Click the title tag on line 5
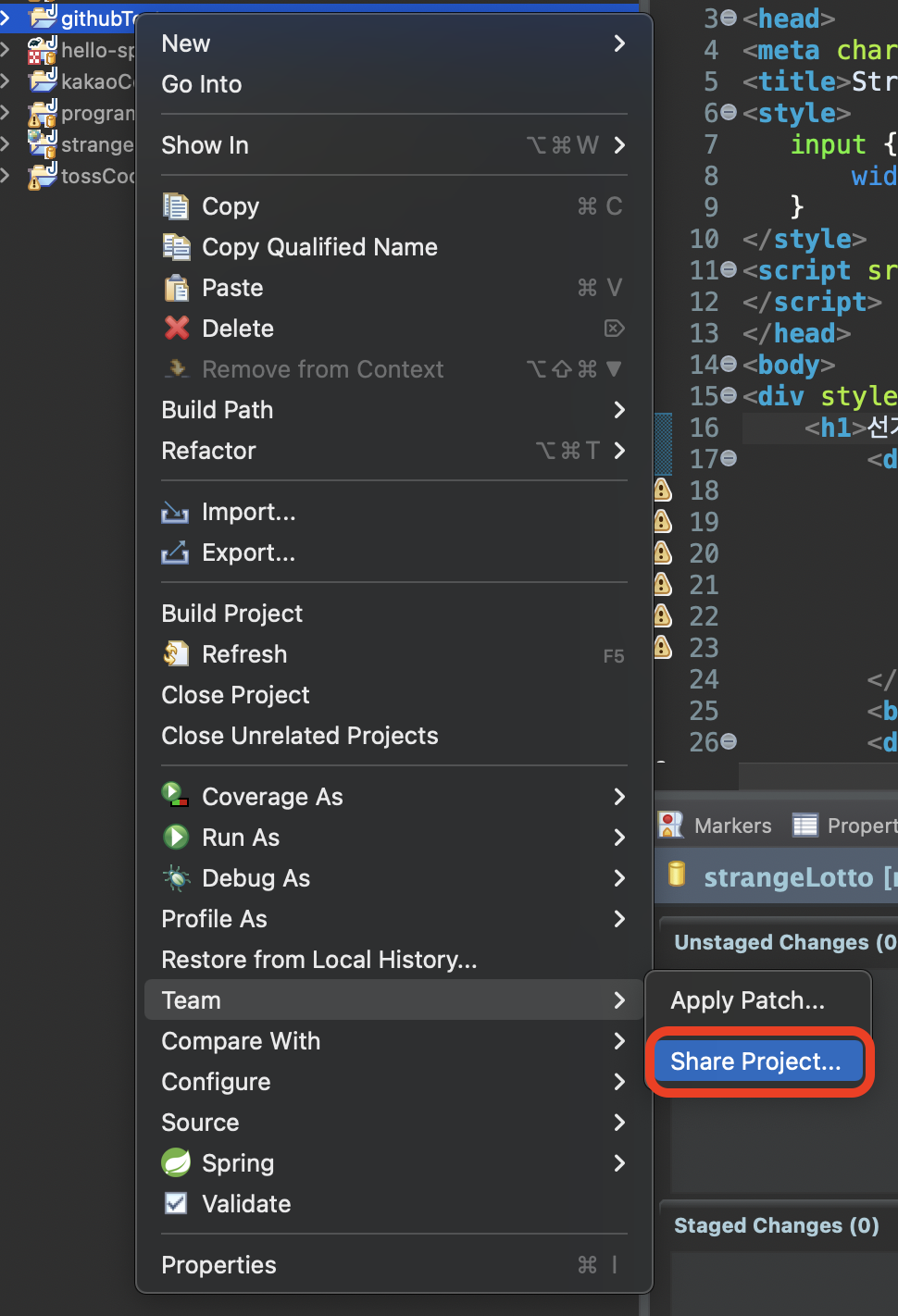This screenshot has width=898, height=1316. click(796, 81)
